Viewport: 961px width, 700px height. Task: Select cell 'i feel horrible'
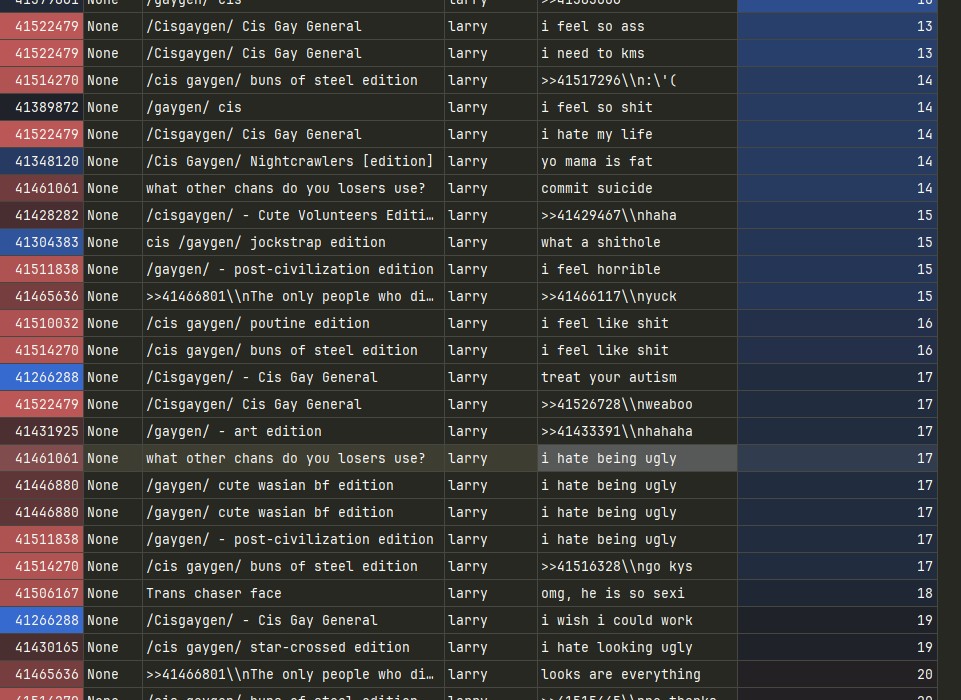point(637,269)
